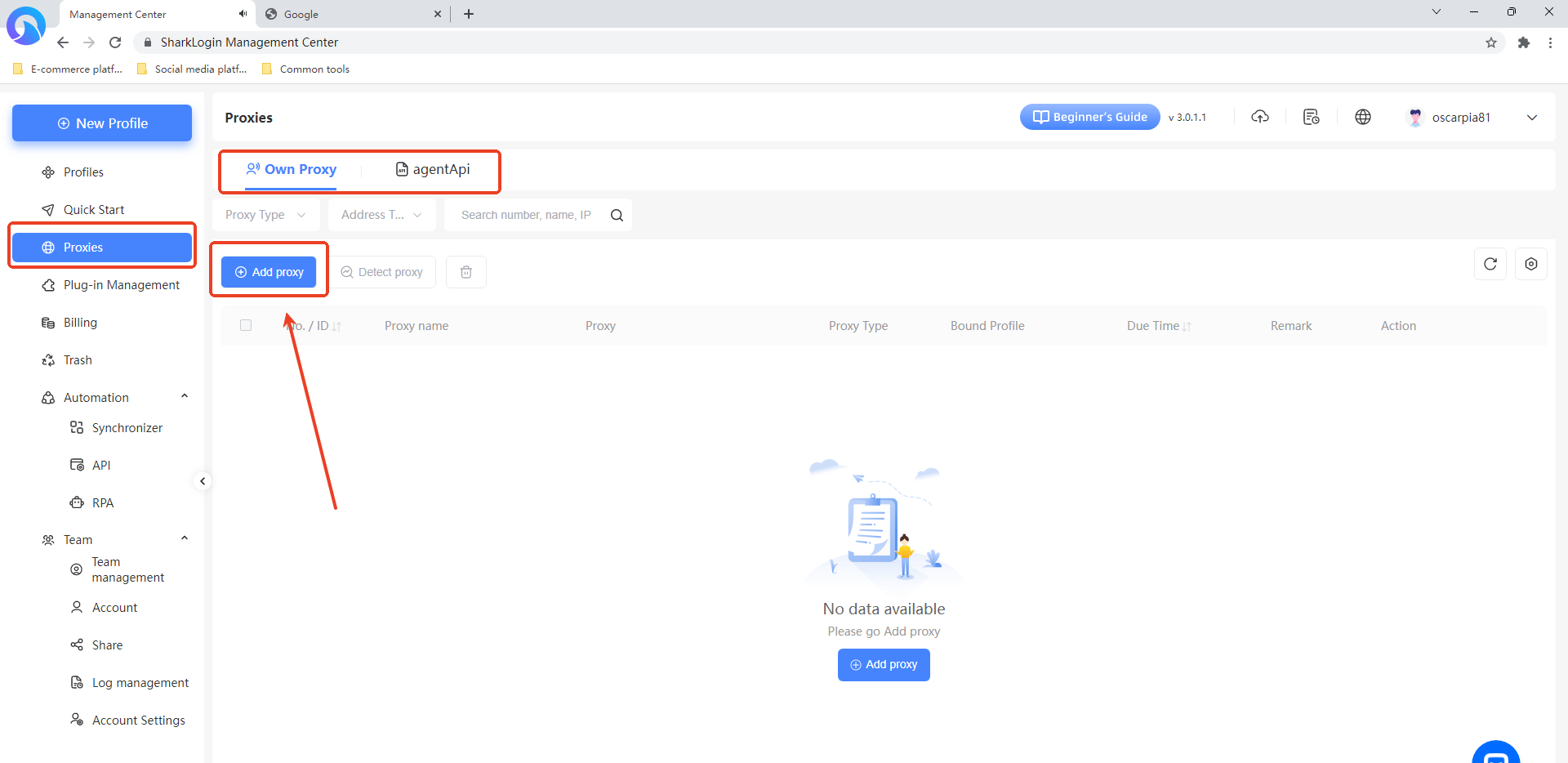Mute the Management Center tab audio
Image resolution: width=1568 pixels, height=763 pixels.
click(x=243, y=14)
